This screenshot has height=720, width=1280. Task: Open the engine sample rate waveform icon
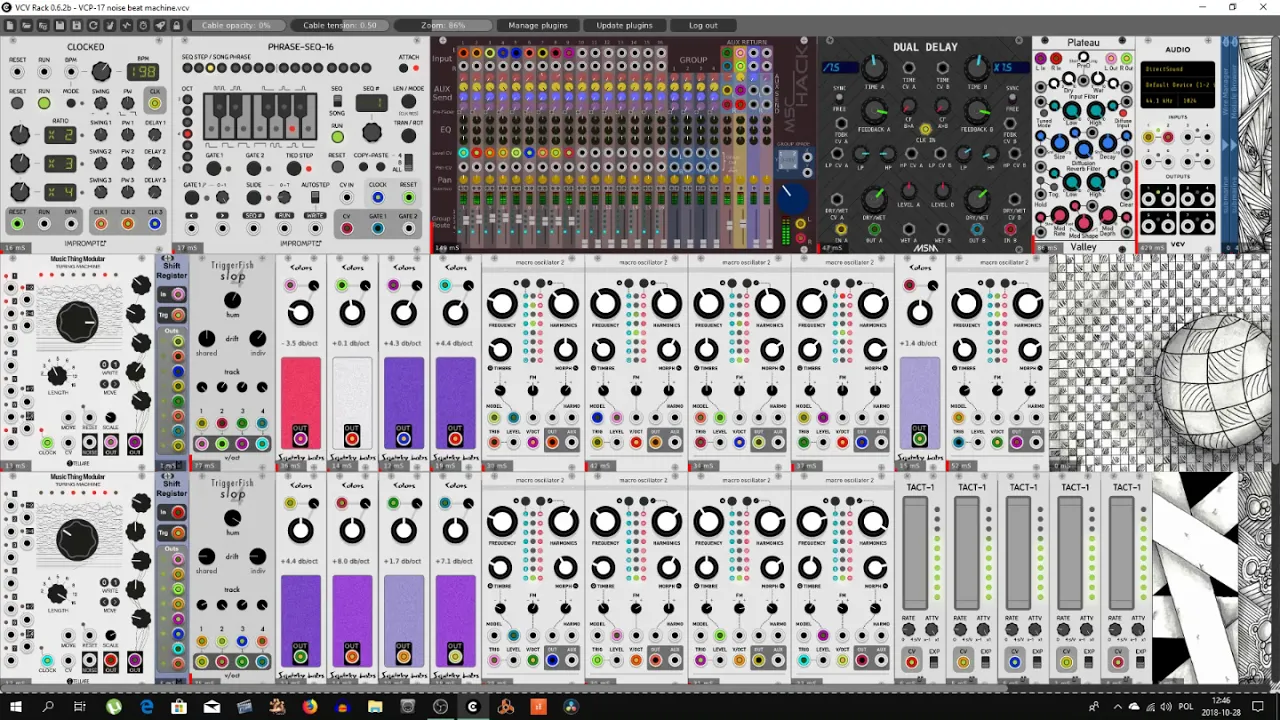coord(126,25)
